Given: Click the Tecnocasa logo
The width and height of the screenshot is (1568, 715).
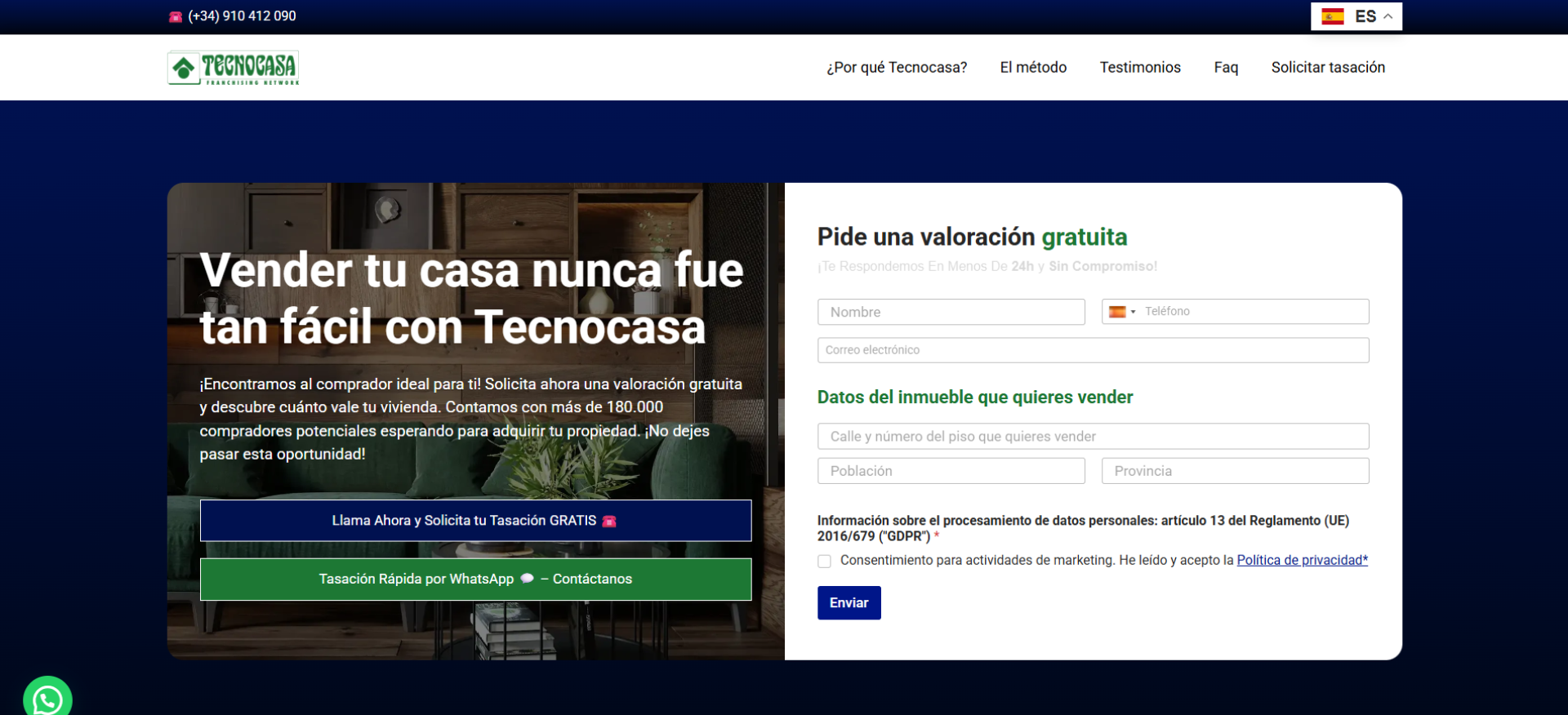Looking at the screenshot, I should tap(234, 68).
